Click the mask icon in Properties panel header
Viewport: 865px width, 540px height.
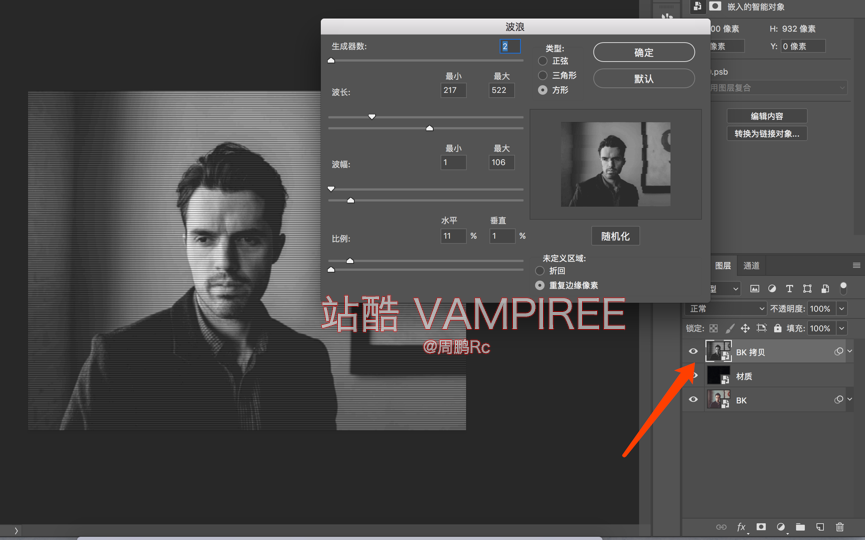click(x=715, y=6)
